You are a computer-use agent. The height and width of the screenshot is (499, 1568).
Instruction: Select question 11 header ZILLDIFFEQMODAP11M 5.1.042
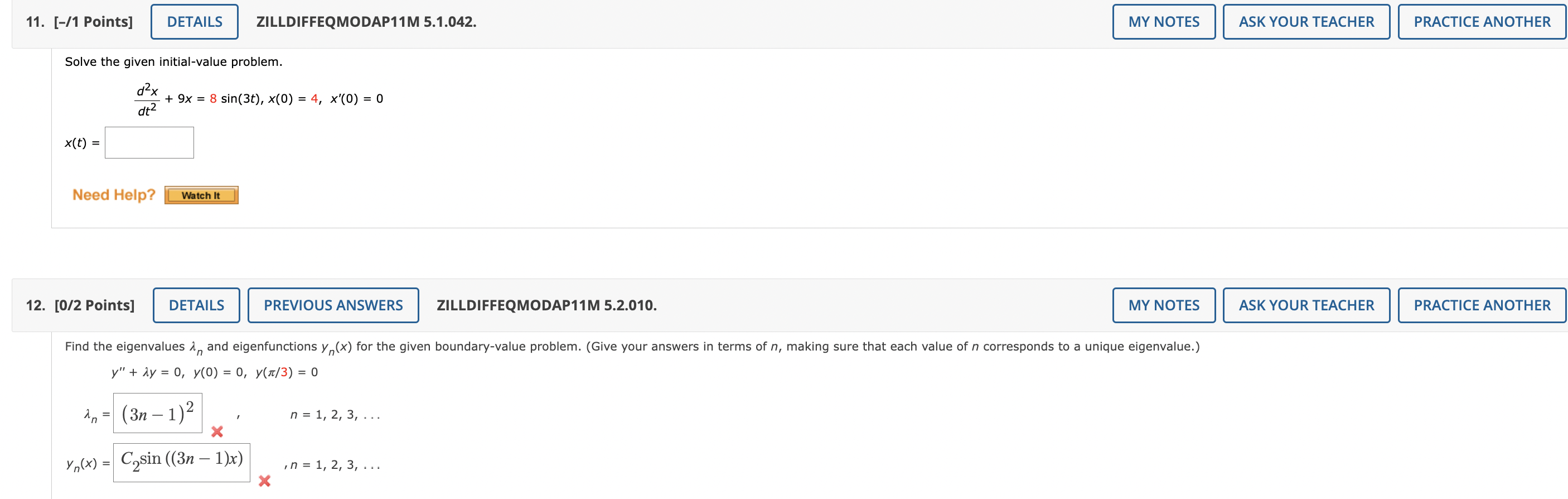click(366, 22)
